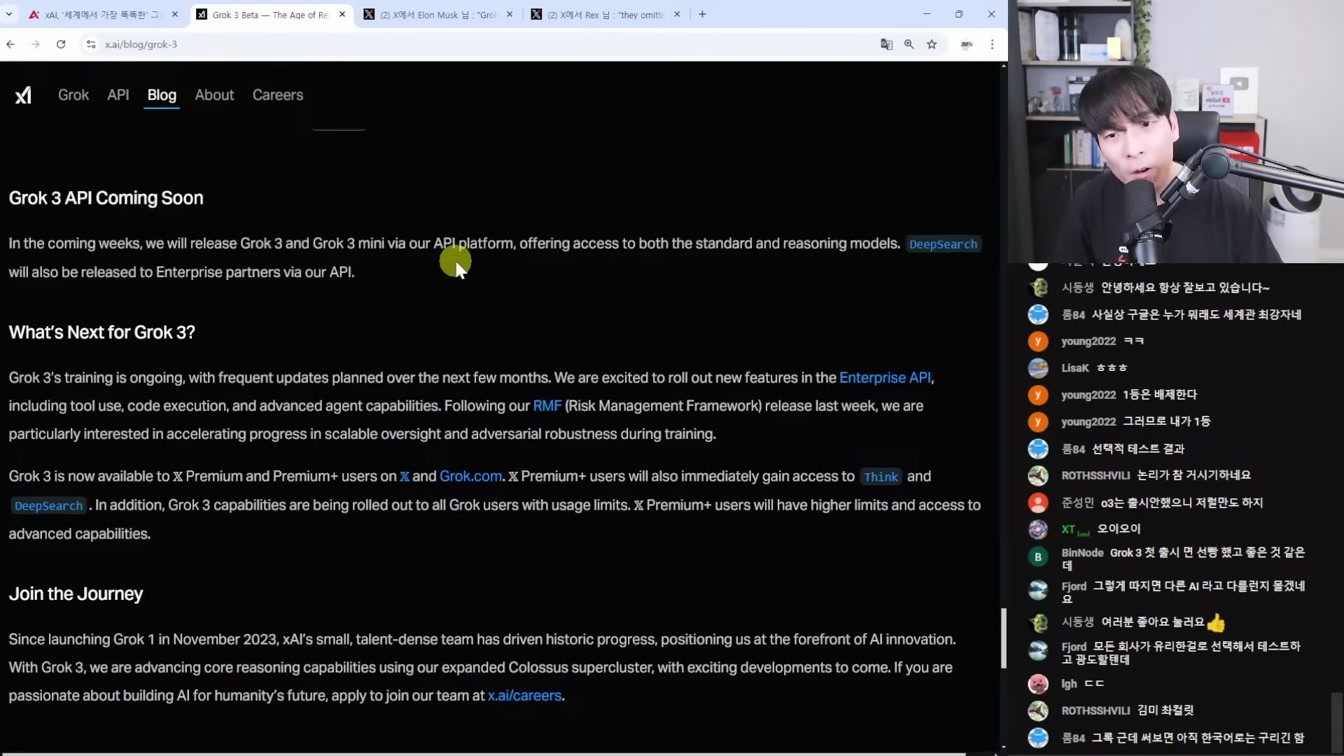Open the browser profile avatar

coord(967,44)
